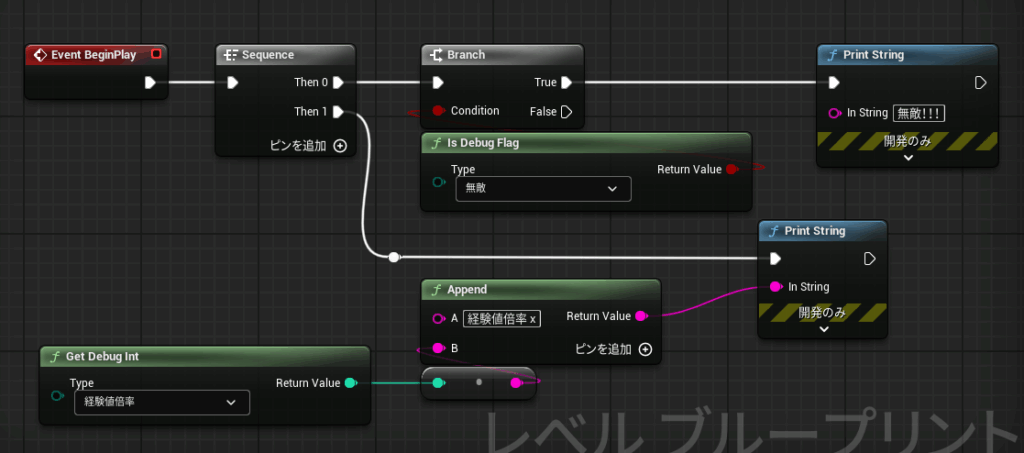Click the output exec pin of the Print String fed by Append
The height and width of the screenshot is (453, 1024).
869,258
